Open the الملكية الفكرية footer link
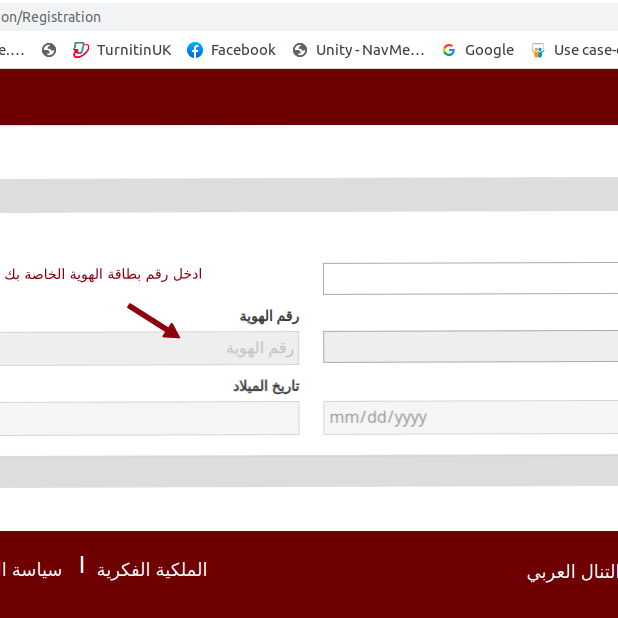 coord(152,570)
